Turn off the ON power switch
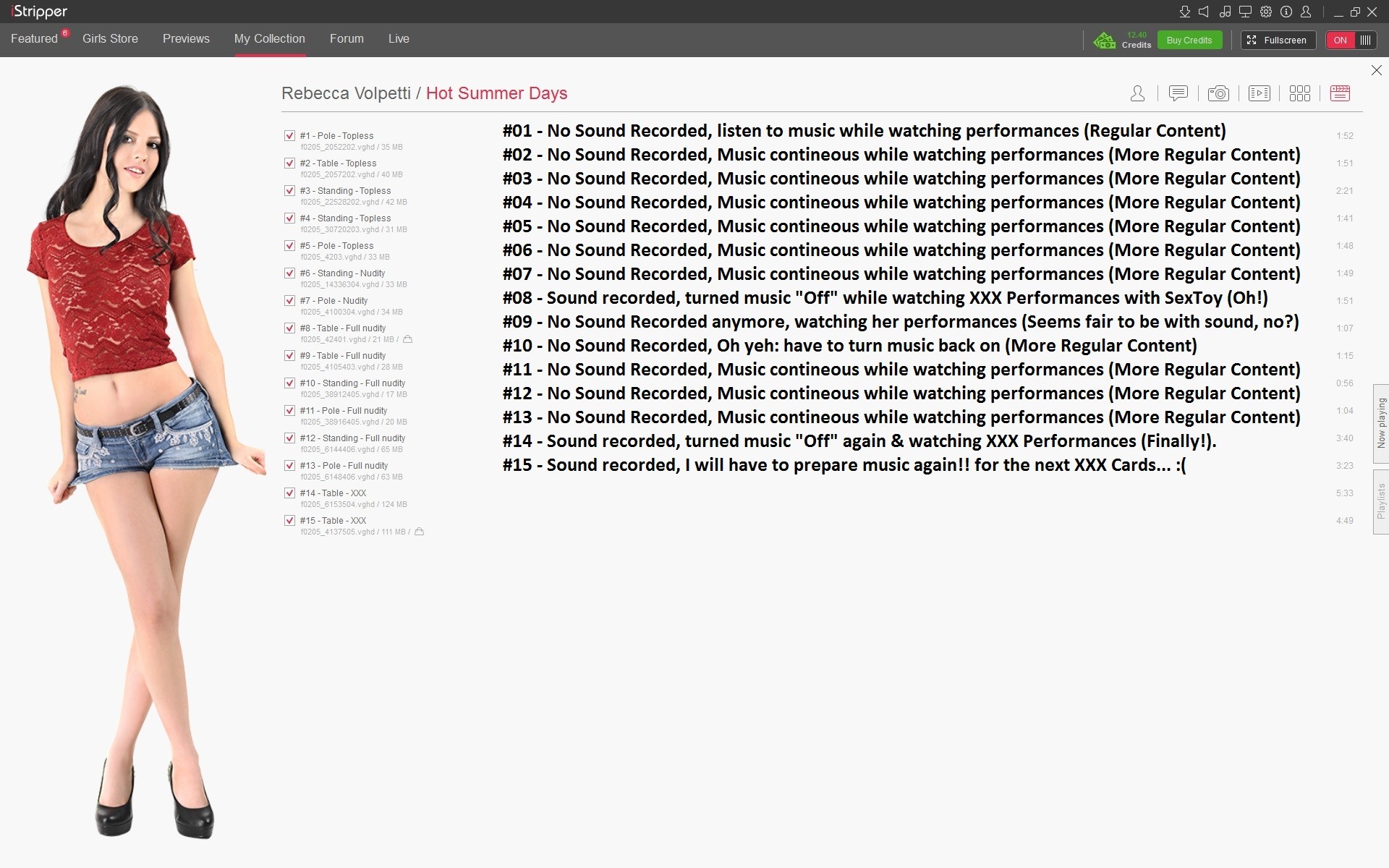 1350,40
